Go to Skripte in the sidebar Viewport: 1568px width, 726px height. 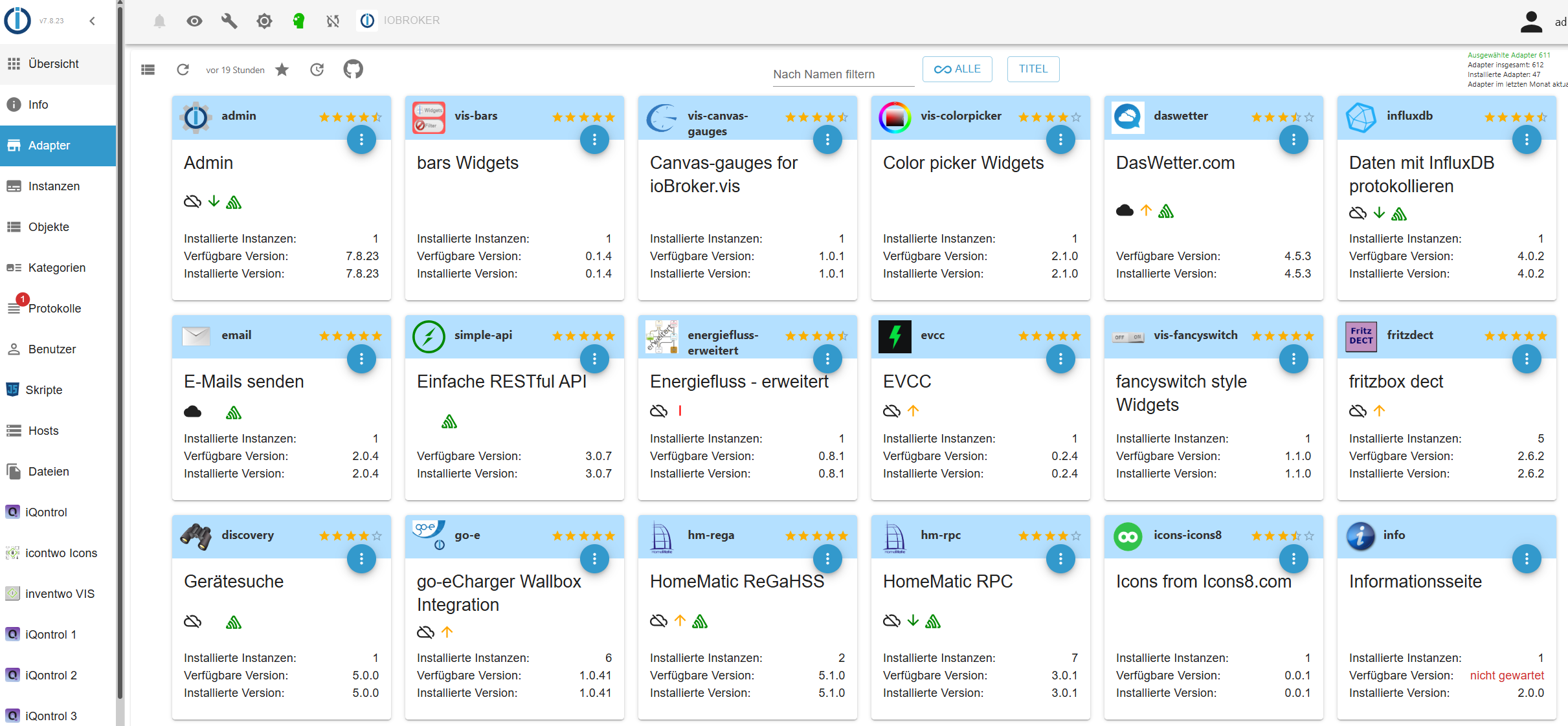(x=58, y=390)
